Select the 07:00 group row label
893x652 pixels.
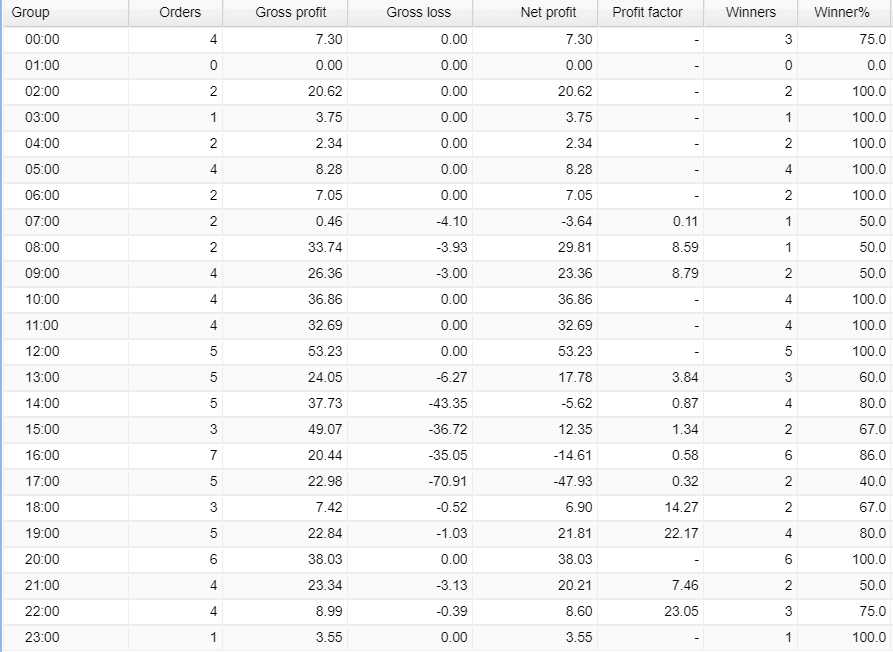tap(42, 221)
